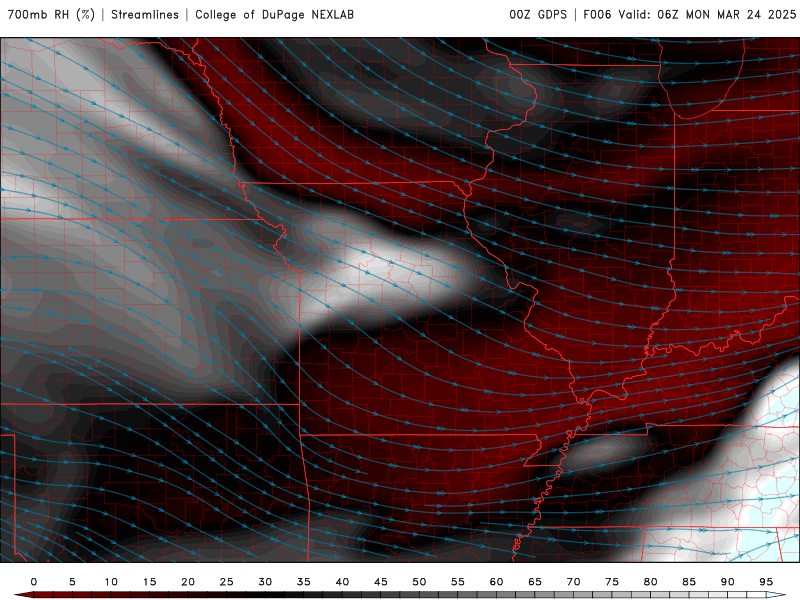Click the colorbar label "40"

[342, 582]
